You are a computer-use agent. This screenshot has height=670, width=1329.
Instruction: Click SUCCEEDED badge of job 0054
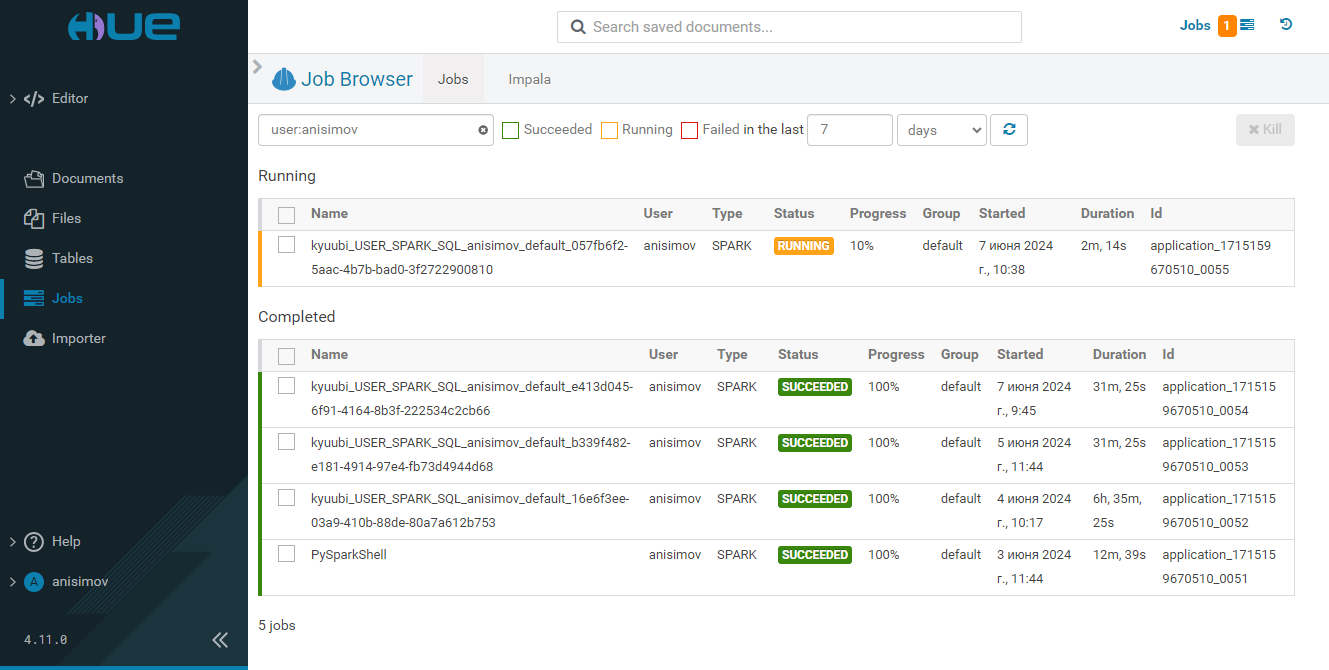[x=815, y=387]
